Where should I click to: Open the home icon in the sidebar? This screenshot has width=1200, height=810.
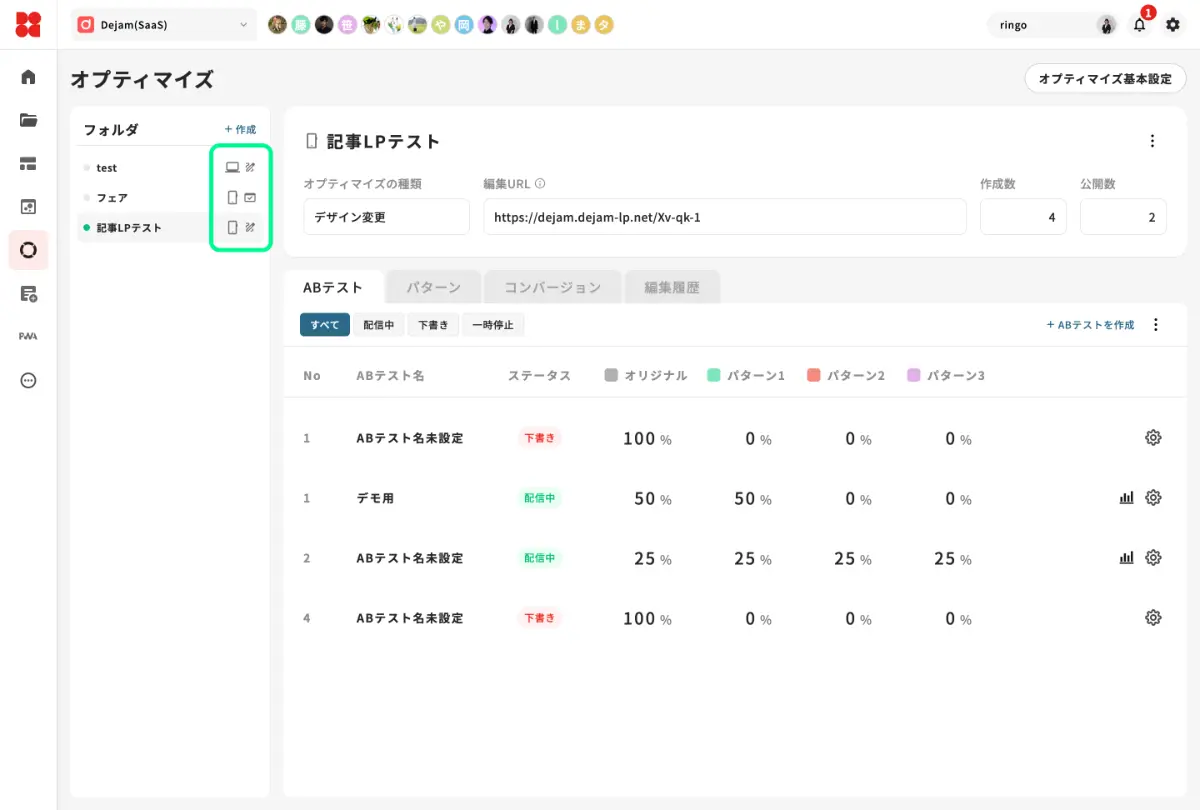point(28,77)
